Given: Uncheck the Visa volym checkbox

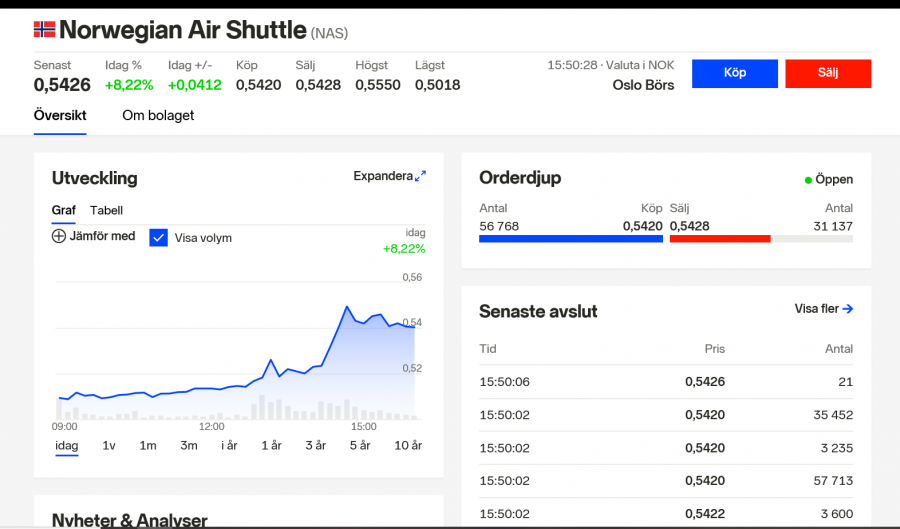Looking at the screenshot, I should click(158, 237).
